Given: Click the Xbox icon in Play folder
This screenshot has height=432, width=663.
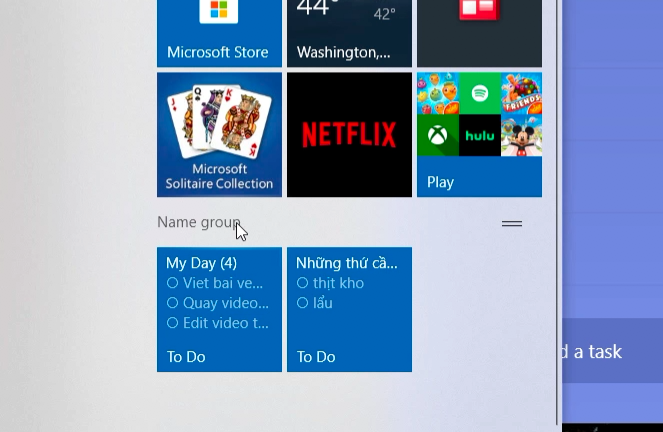Looking at the screenshot, I should [x=438, y=135].
